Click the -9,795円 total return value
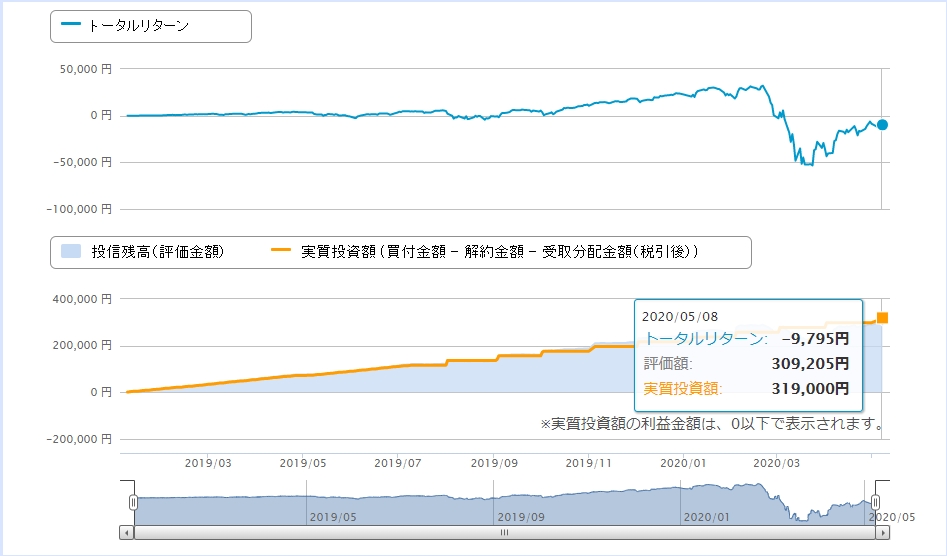 pyautogui.click(x=815, y=339)
